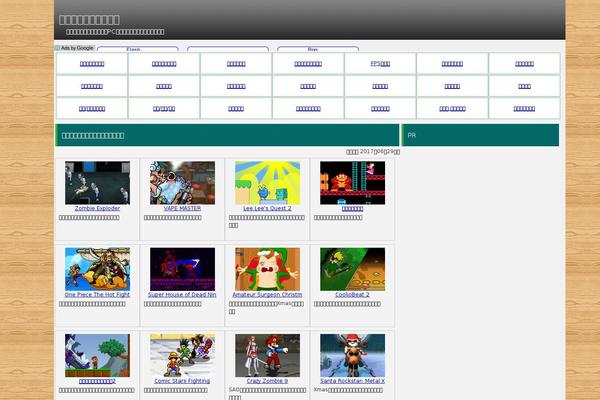Follow the VAPE MASTER title link
The image size is (600, 400).
click(182, 208)
